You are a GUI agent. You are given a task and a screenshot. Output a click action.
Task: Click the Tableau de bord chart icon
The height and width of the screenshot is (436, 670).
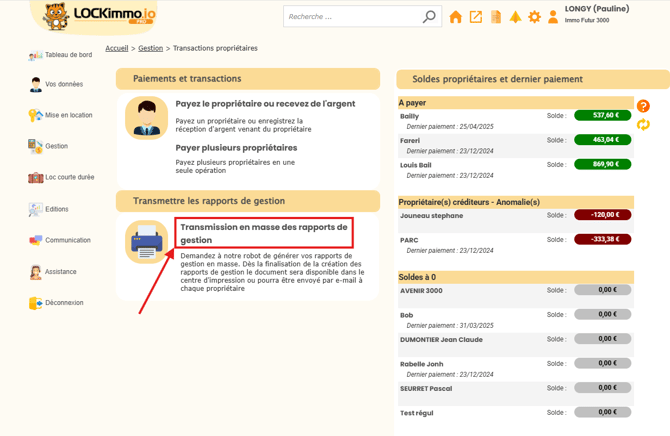click(35, 55)
